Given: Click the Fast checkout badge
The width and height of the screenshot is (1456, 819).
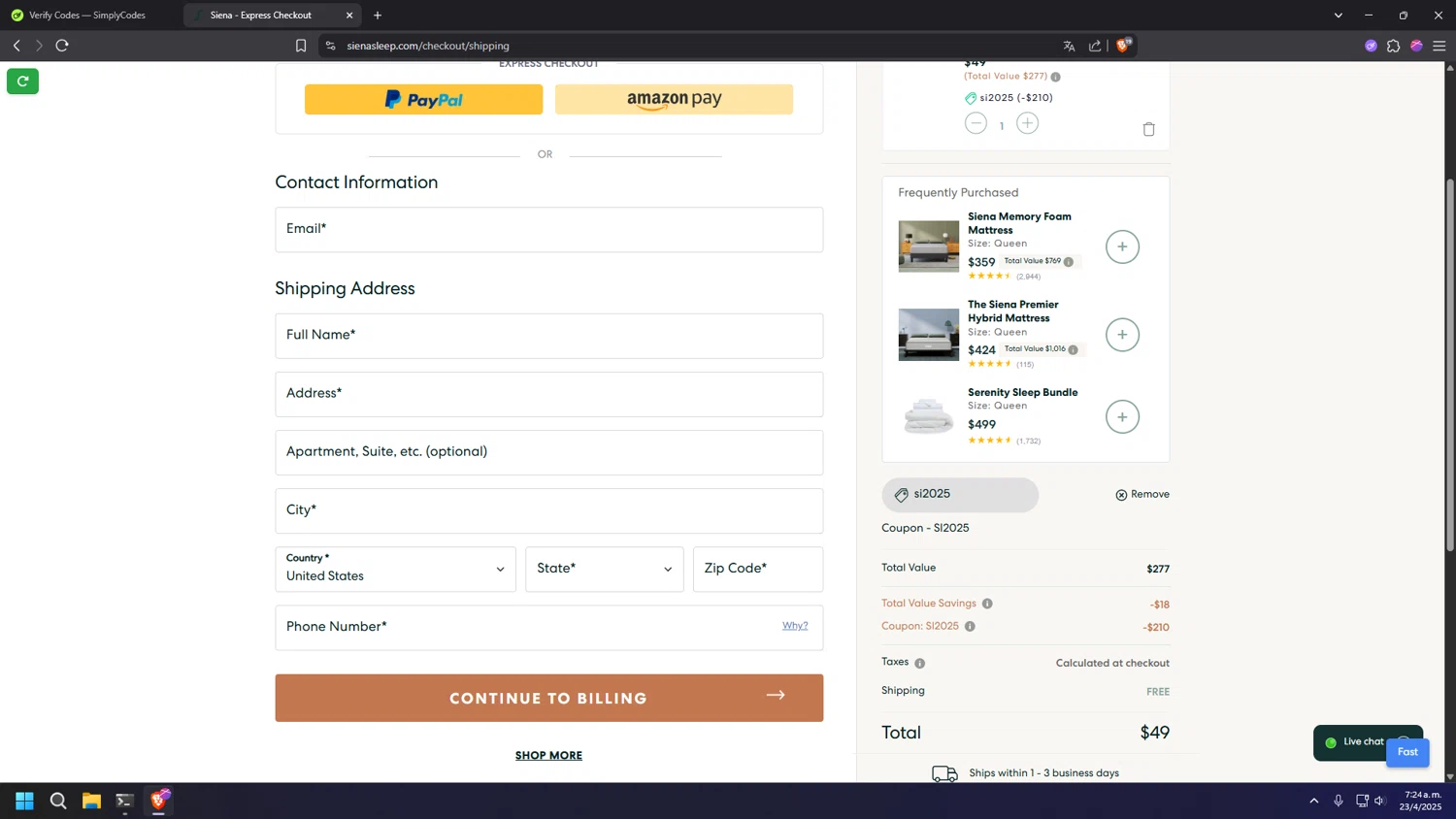Looking at the screenshot, I should 1407,752.
